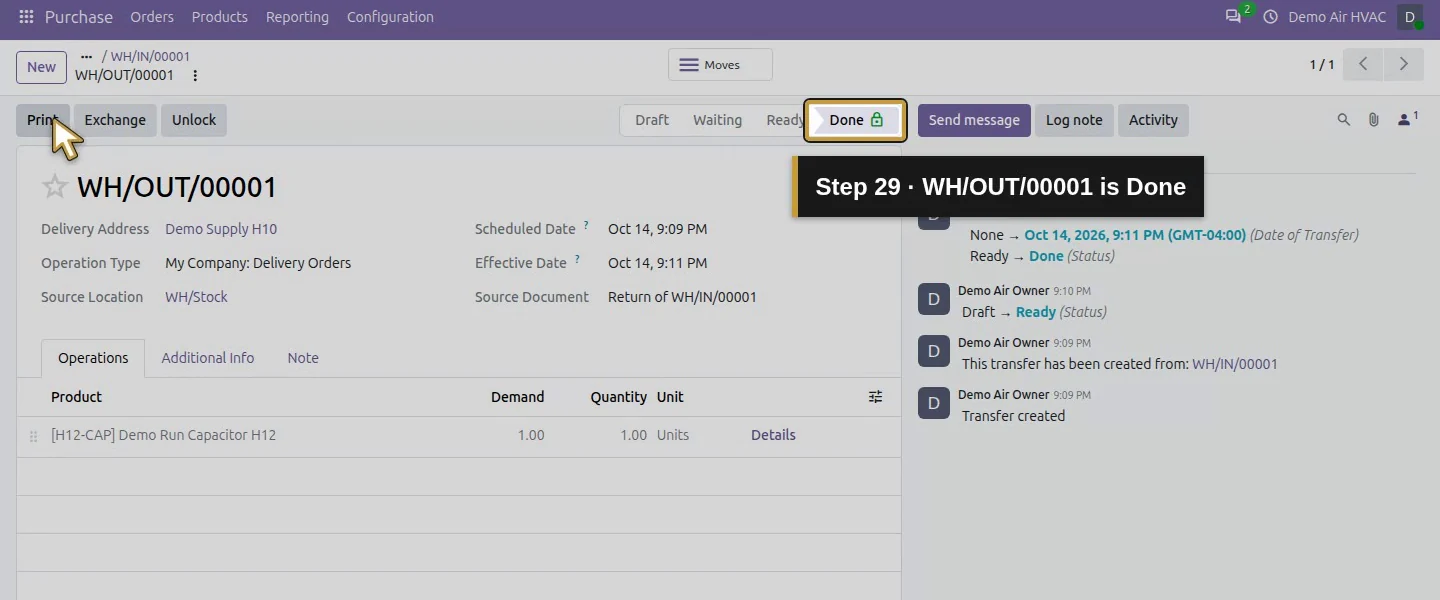Go to next record arrow

pyautogui.click(x=1403, y=64)
